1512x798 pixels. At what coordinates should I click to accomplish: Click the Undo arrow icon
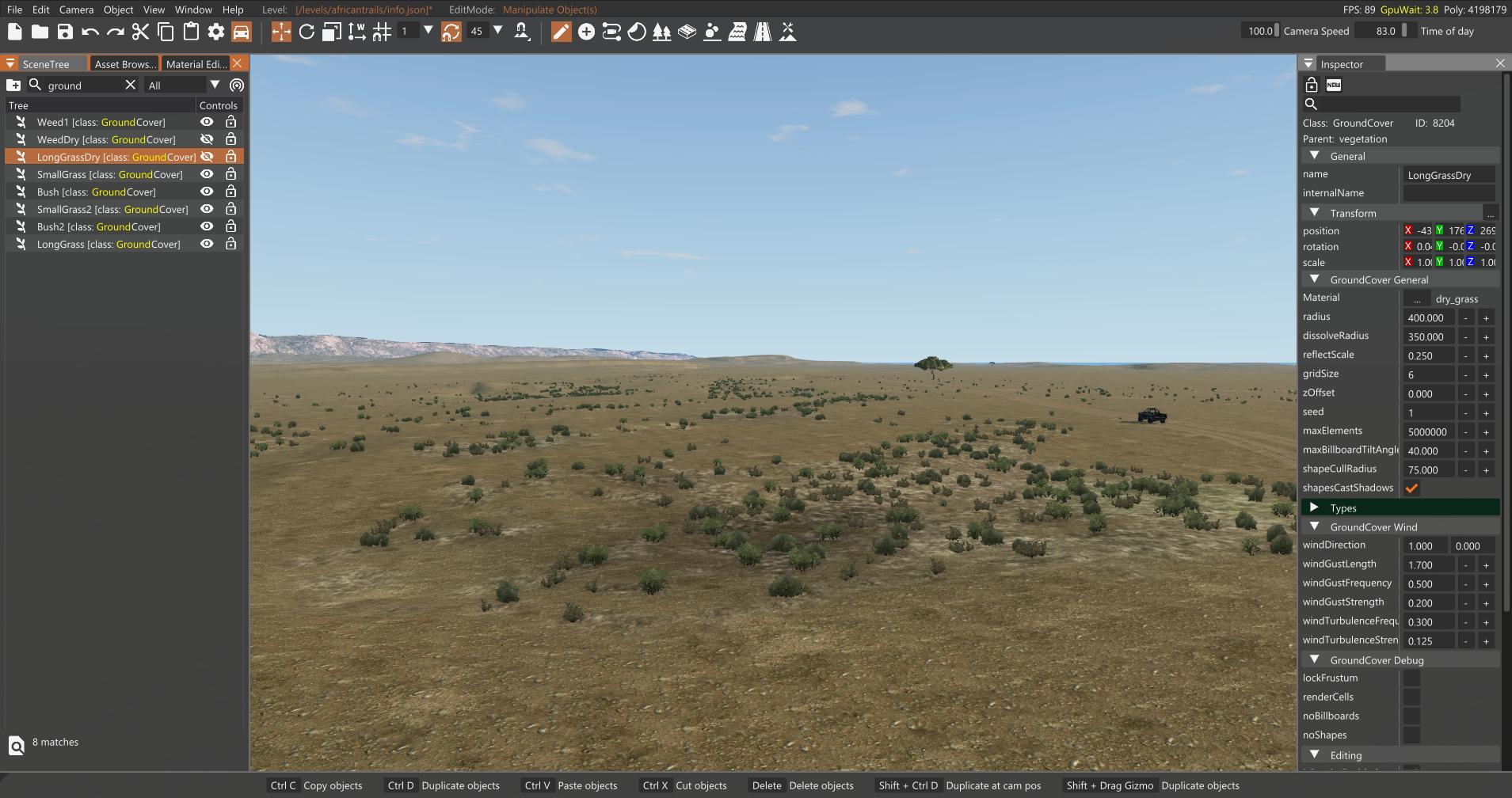coord(90,32)
